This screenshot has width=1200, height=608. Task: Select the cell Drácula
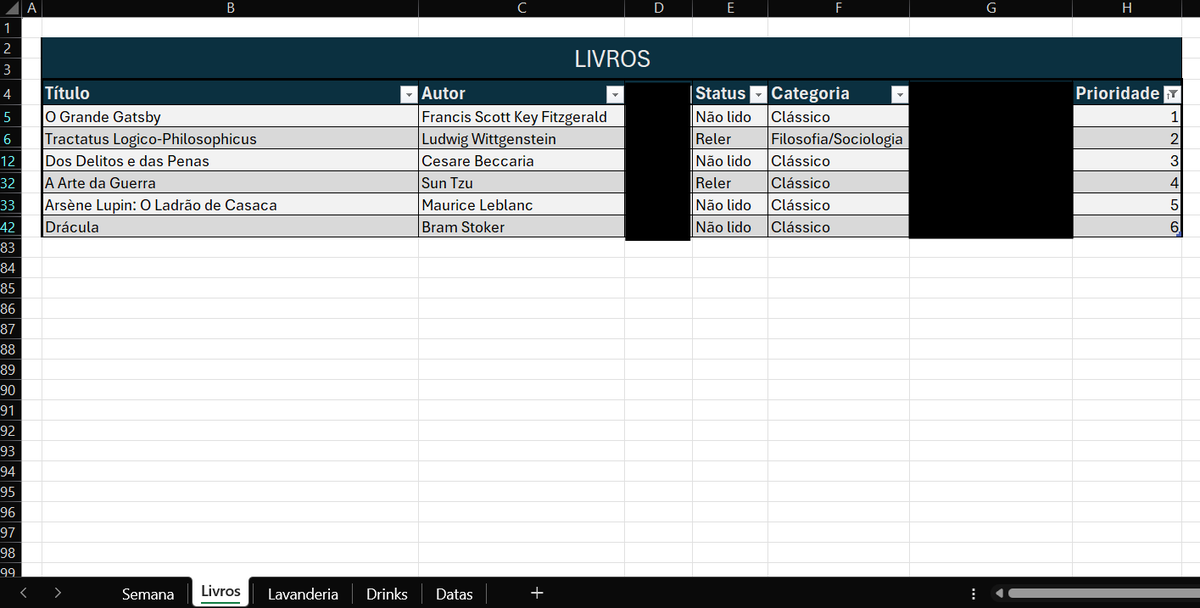pos(230,227)
